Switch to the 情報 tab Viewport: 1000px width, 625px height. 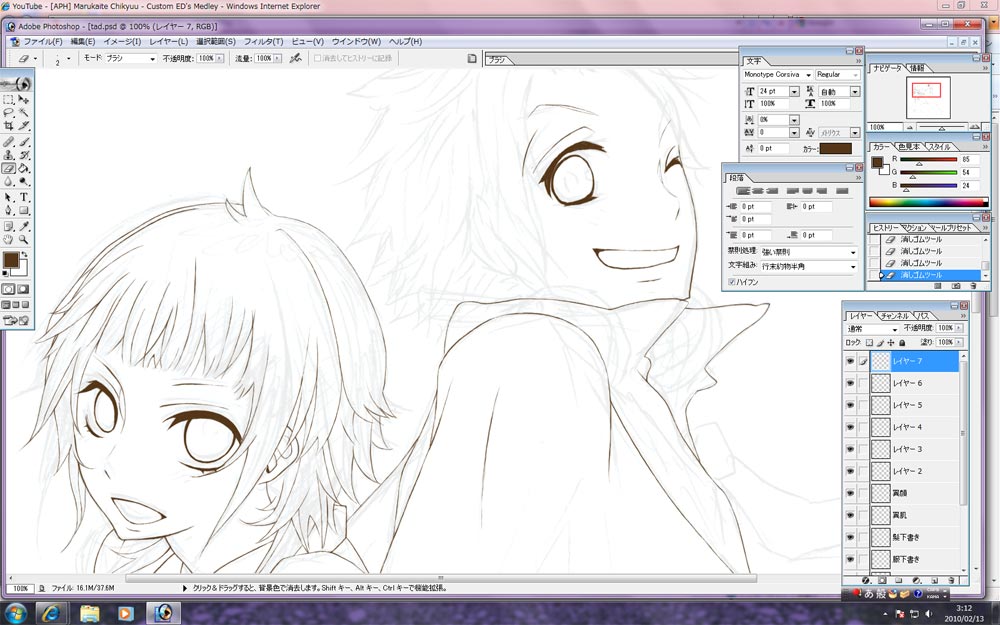click(x=916, y=68)
